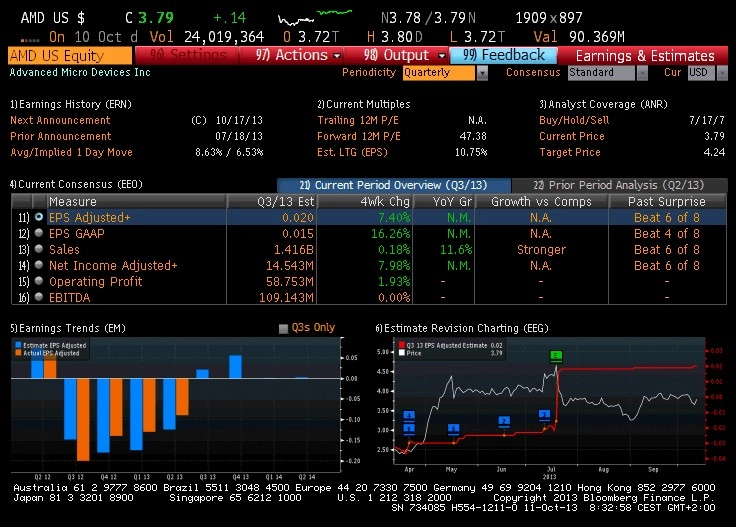Open the Periodicity Quarterly combo box

point(439,73)
